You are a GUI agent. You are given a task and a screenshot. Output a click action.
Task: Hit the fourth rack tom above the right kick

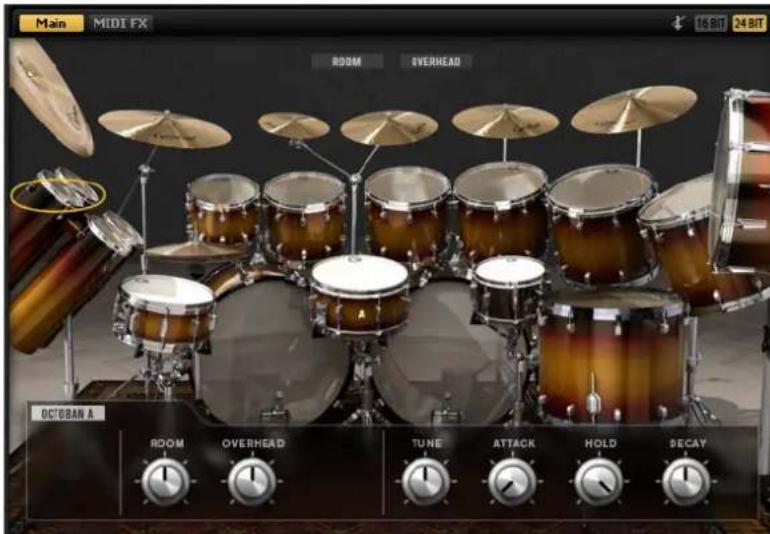[500, 211]
